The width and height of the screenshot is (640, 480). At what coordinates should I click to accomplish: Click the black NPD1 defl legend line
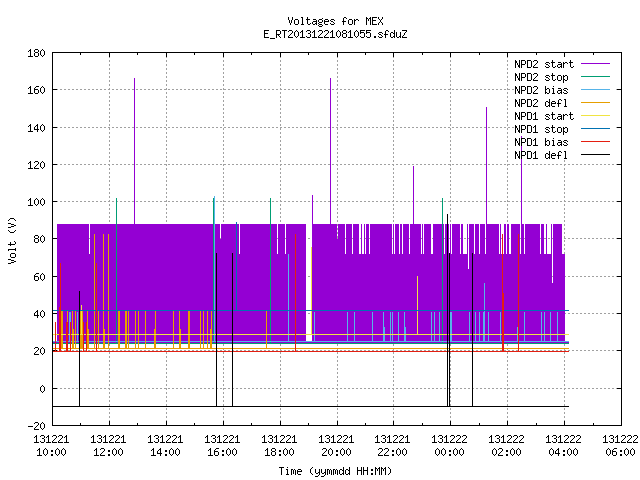(x=595, y=155)
